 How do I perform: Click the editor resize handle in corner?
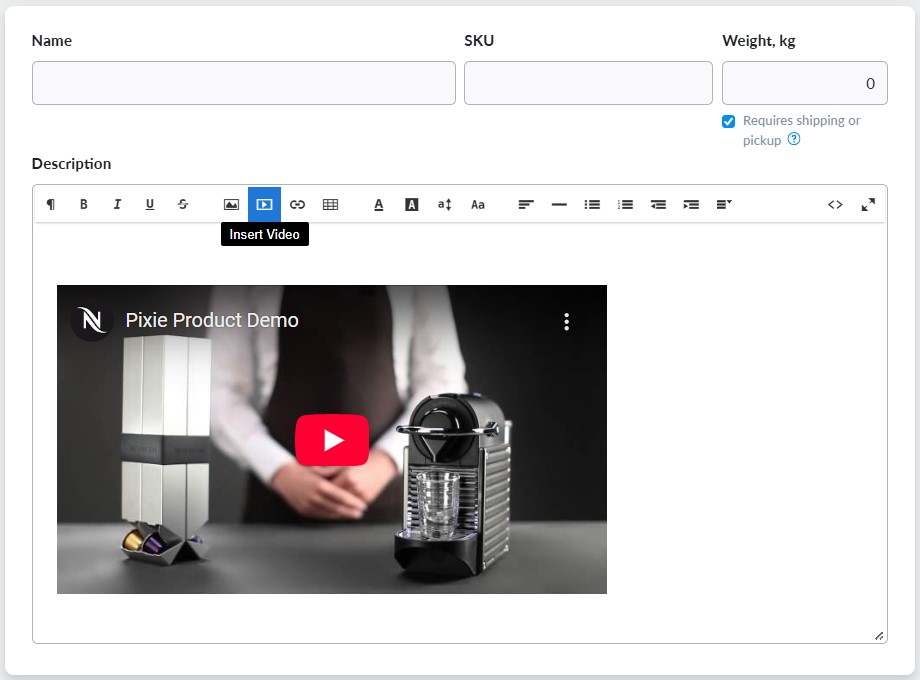[879, 636]
